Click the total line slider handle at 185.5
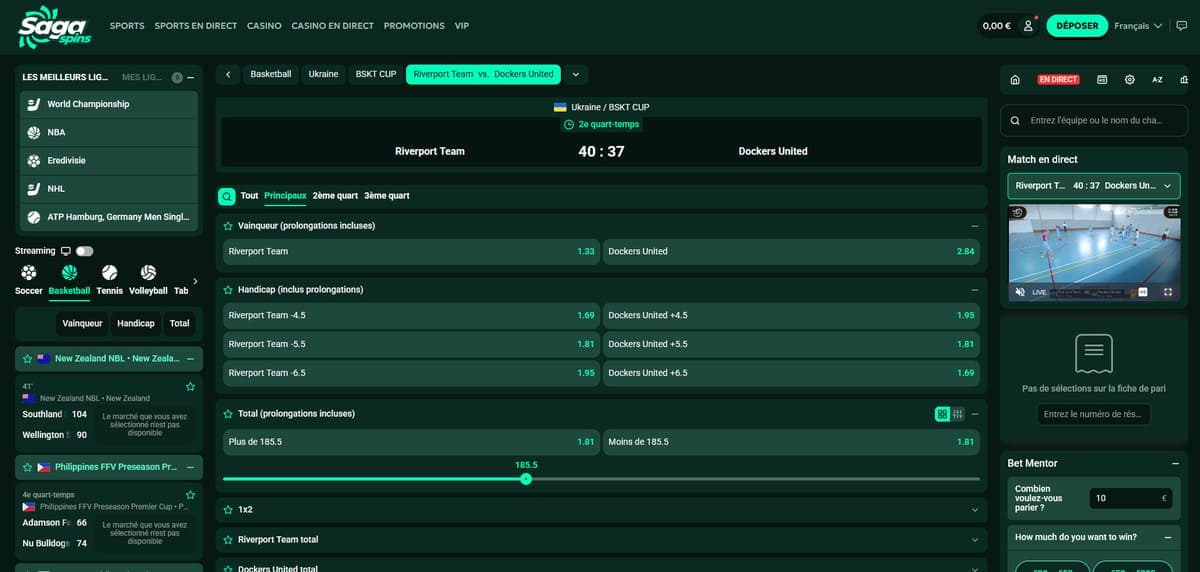This screenshot has width=1200, height=572. 526,479
